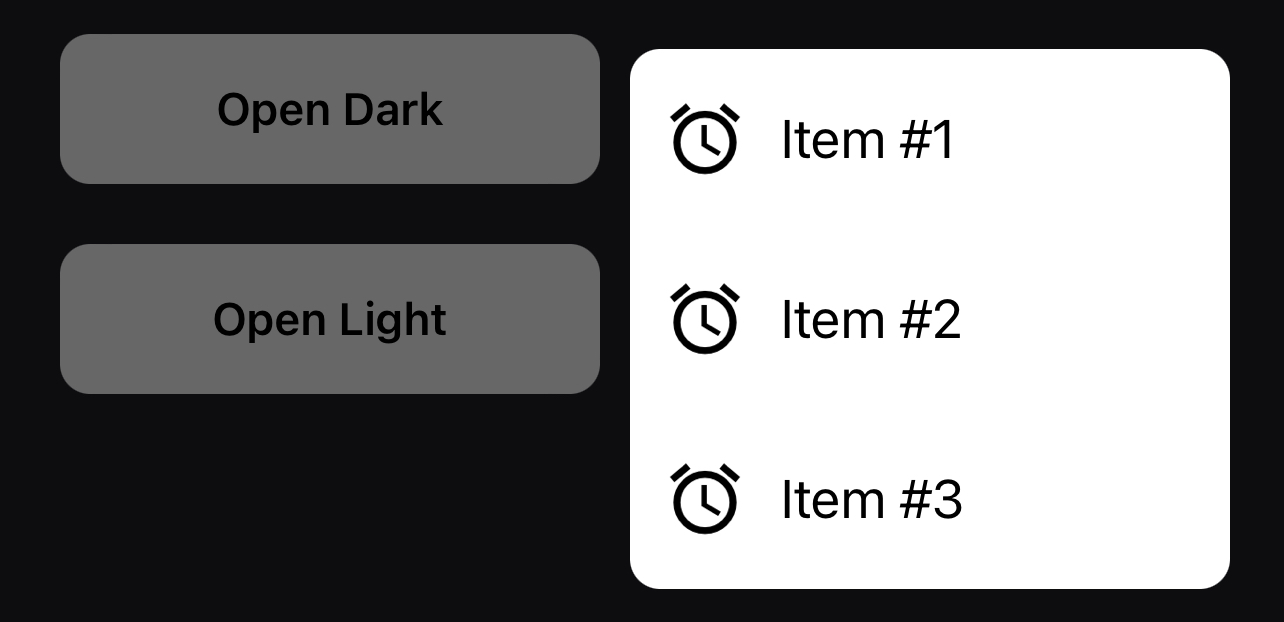Click the alarm clock icon beside Item #1
Viewport: 1284px width, 622px height.
[704, 139]
